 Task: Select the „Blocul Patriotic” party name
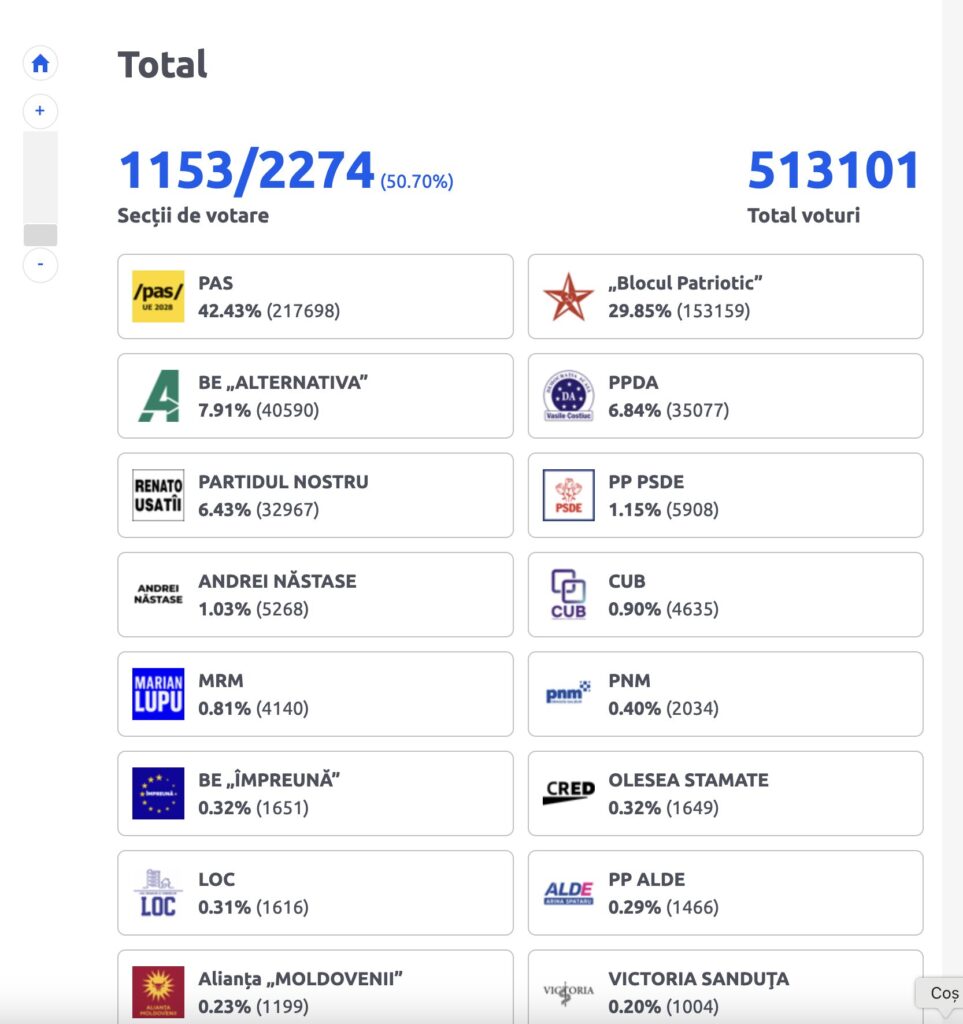[x=686, y=283]
